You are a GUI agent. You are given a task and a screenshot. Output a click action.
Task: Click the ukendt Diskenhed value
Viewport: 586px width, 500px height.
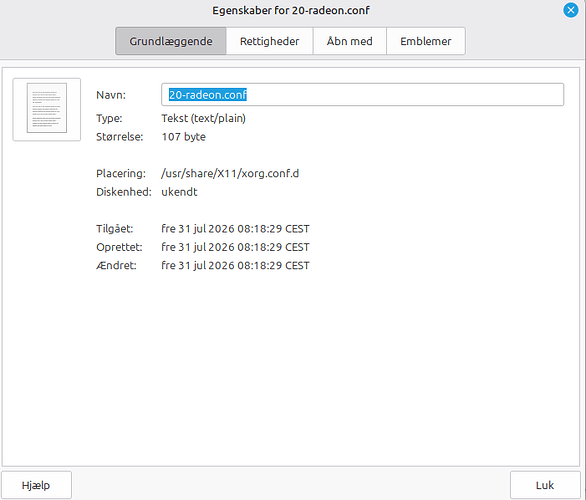coord(179,192)
